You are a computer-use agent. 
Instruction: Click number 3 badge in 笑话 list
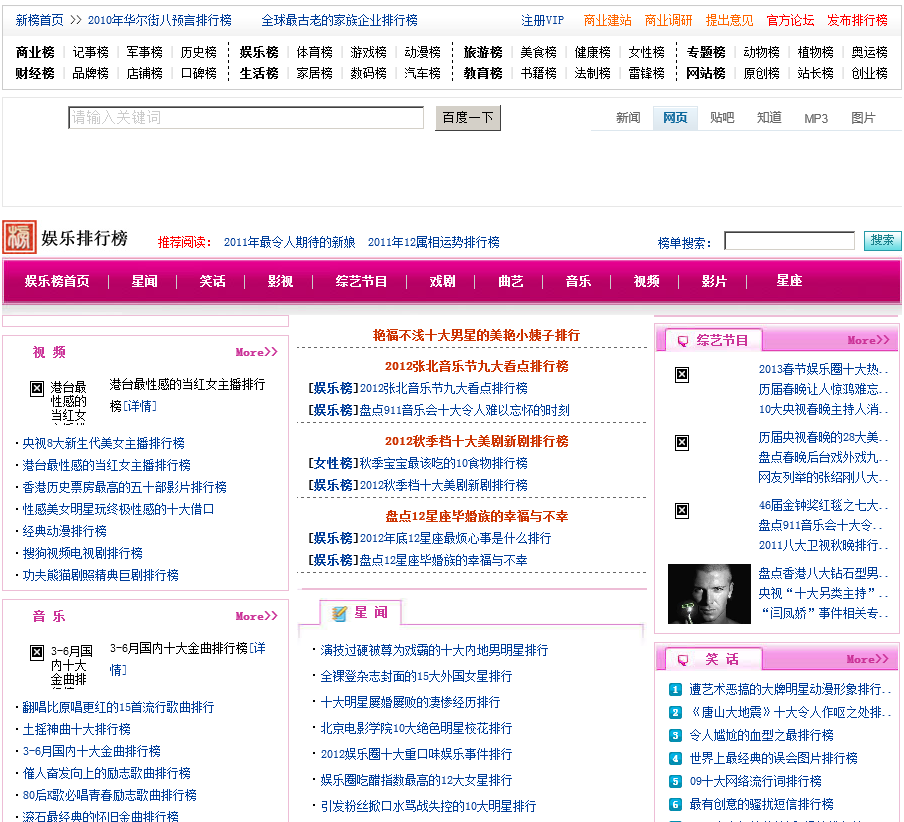click(675, 736)
